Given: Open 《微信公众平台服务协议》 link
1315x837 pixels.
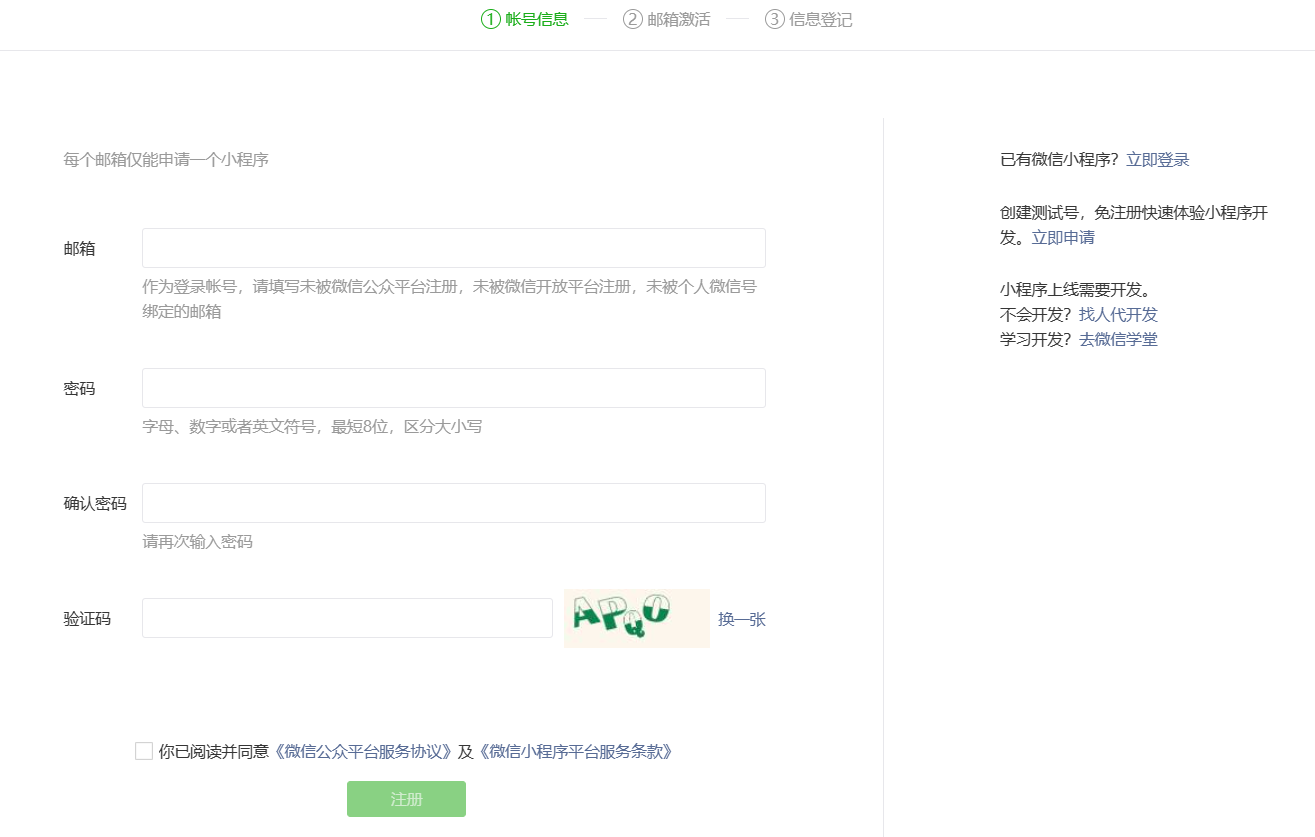Looking at the screenshot, I should coord(364,751).
